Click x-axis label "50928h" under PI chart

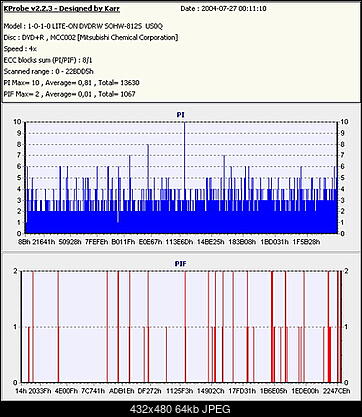(70, 242)
